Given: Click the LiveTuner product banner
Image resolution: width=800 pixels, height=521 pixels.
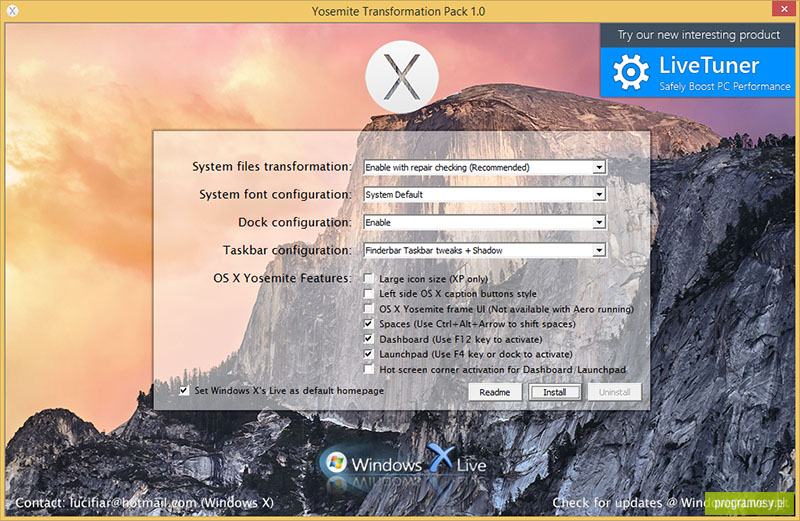Looking at the screenshot, I should [x=697, y=72].
